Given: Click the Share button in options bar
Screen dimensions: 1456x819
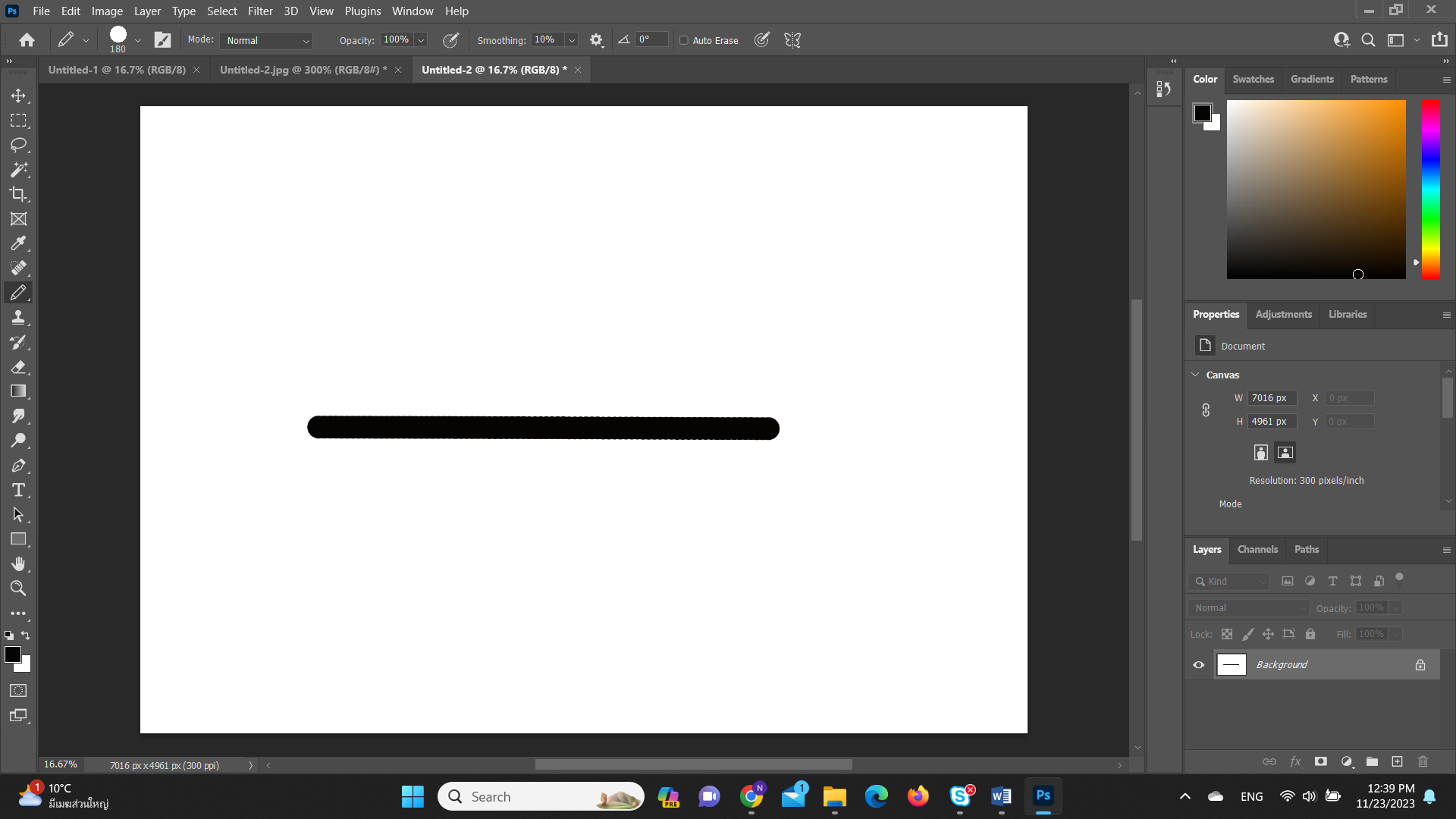Looking at the screenshot, I should pos(1439,40).
